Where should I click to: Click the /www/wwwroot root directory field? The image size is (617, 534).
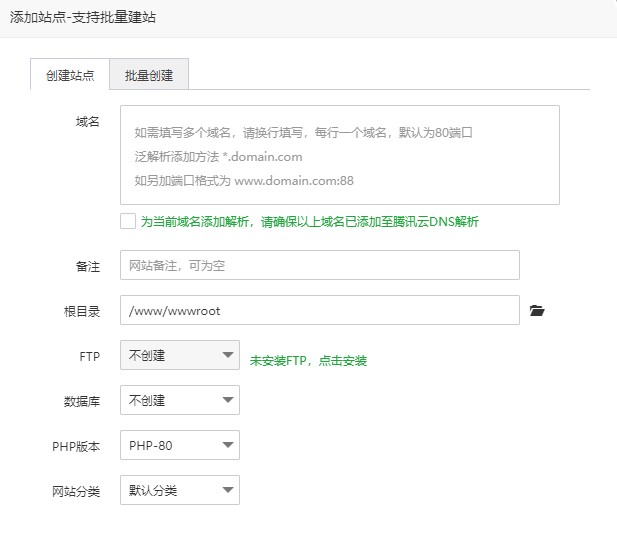[x=319, y=311]
